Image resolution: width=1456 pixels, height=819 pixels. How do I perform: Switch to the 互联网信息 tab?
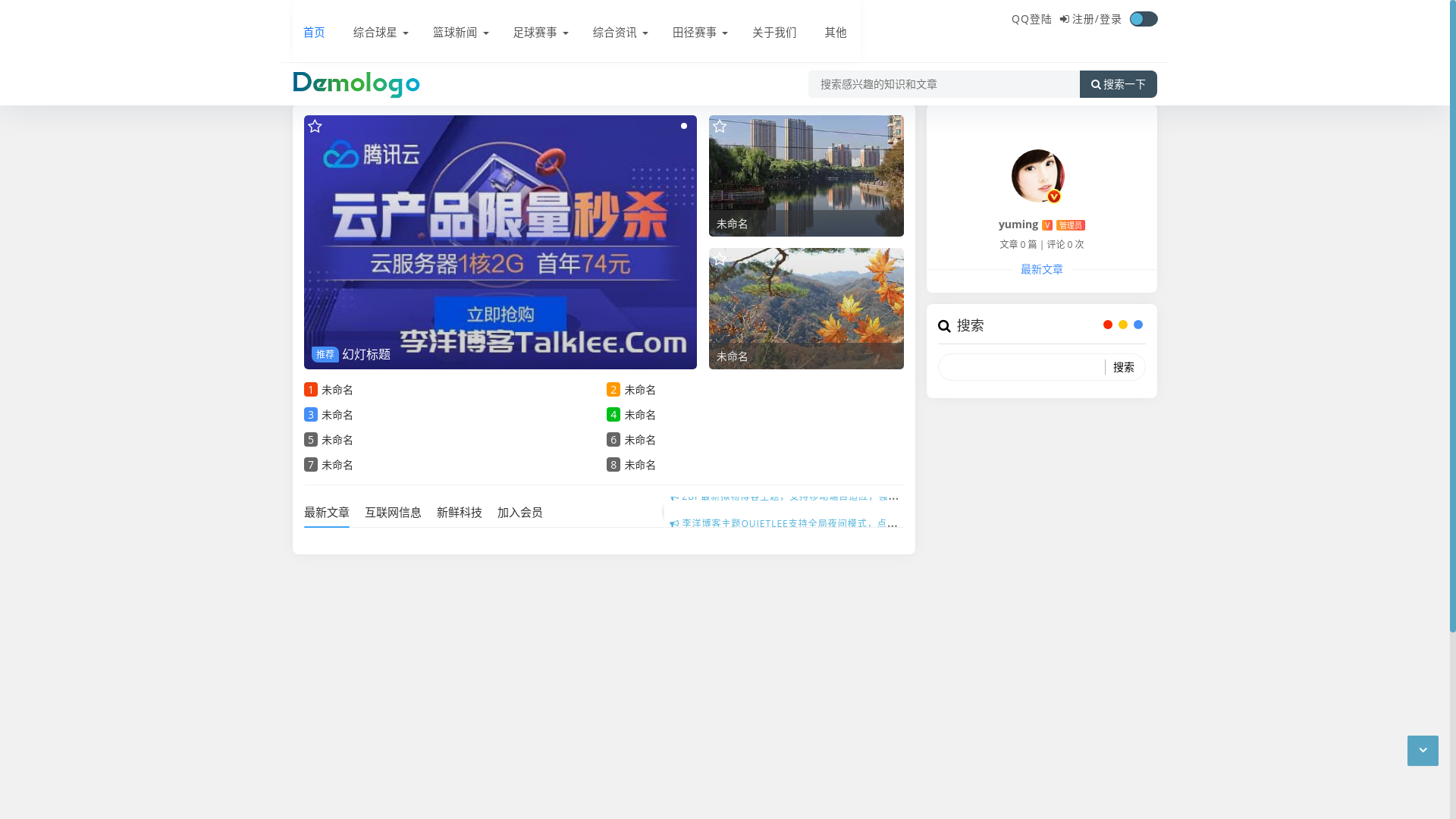(x=393, y=513)
